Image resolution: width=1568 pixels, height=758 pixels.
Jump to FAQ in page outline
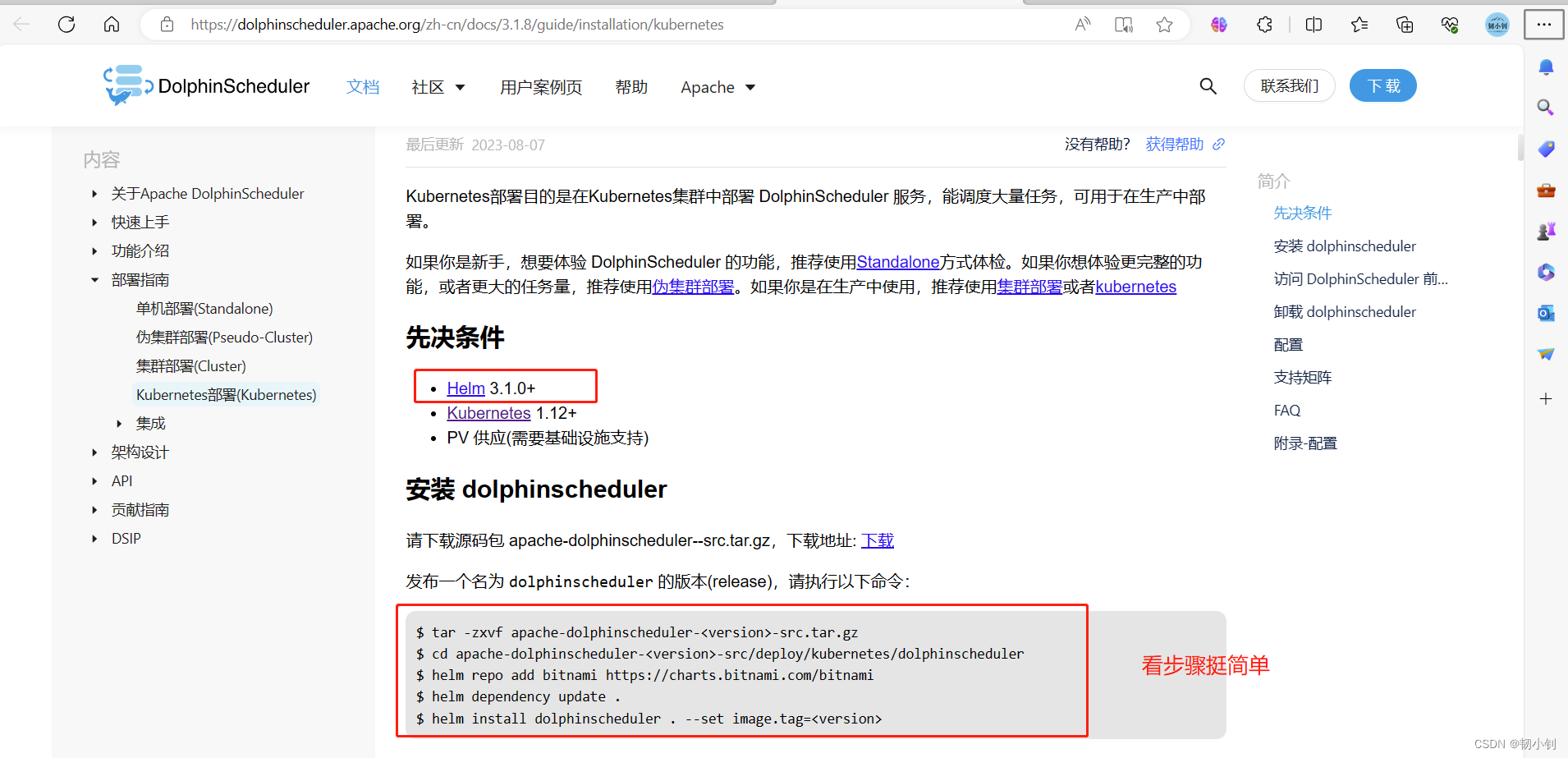coord(1287,411)
